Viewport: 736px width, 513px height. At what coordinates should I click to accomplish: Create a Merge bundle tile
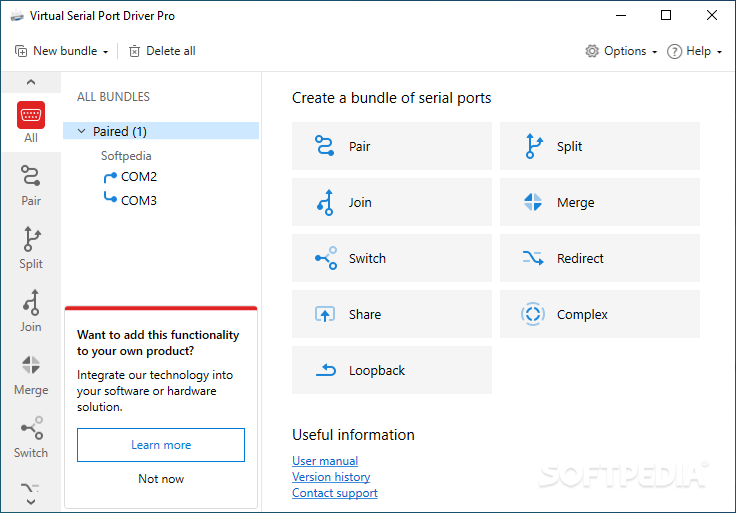[x=600, y=202]
